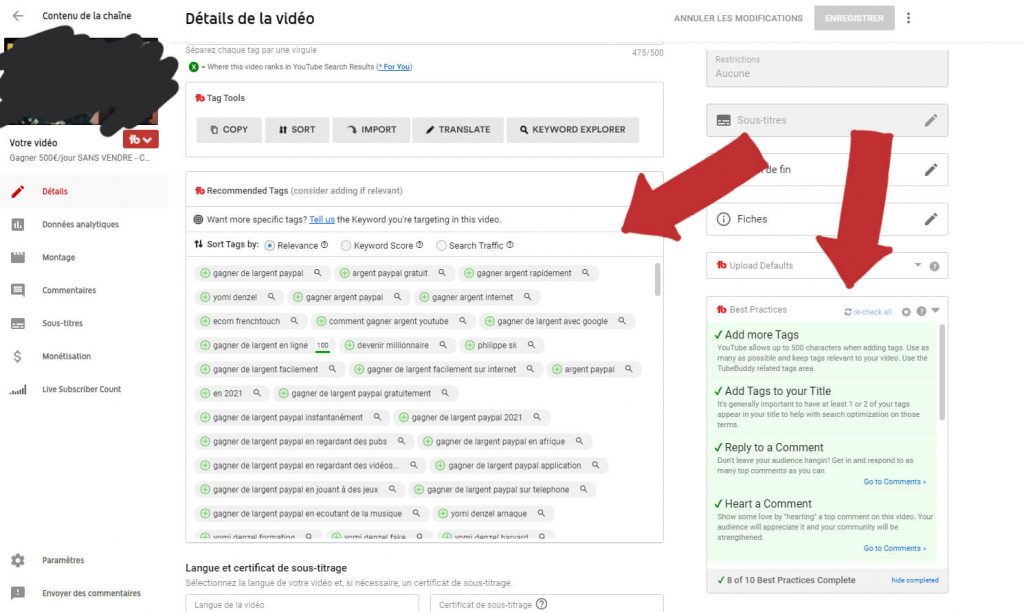Collapse the Best Practices panel arrow
The image size is (1024, 612).
(x=936, y=311)
